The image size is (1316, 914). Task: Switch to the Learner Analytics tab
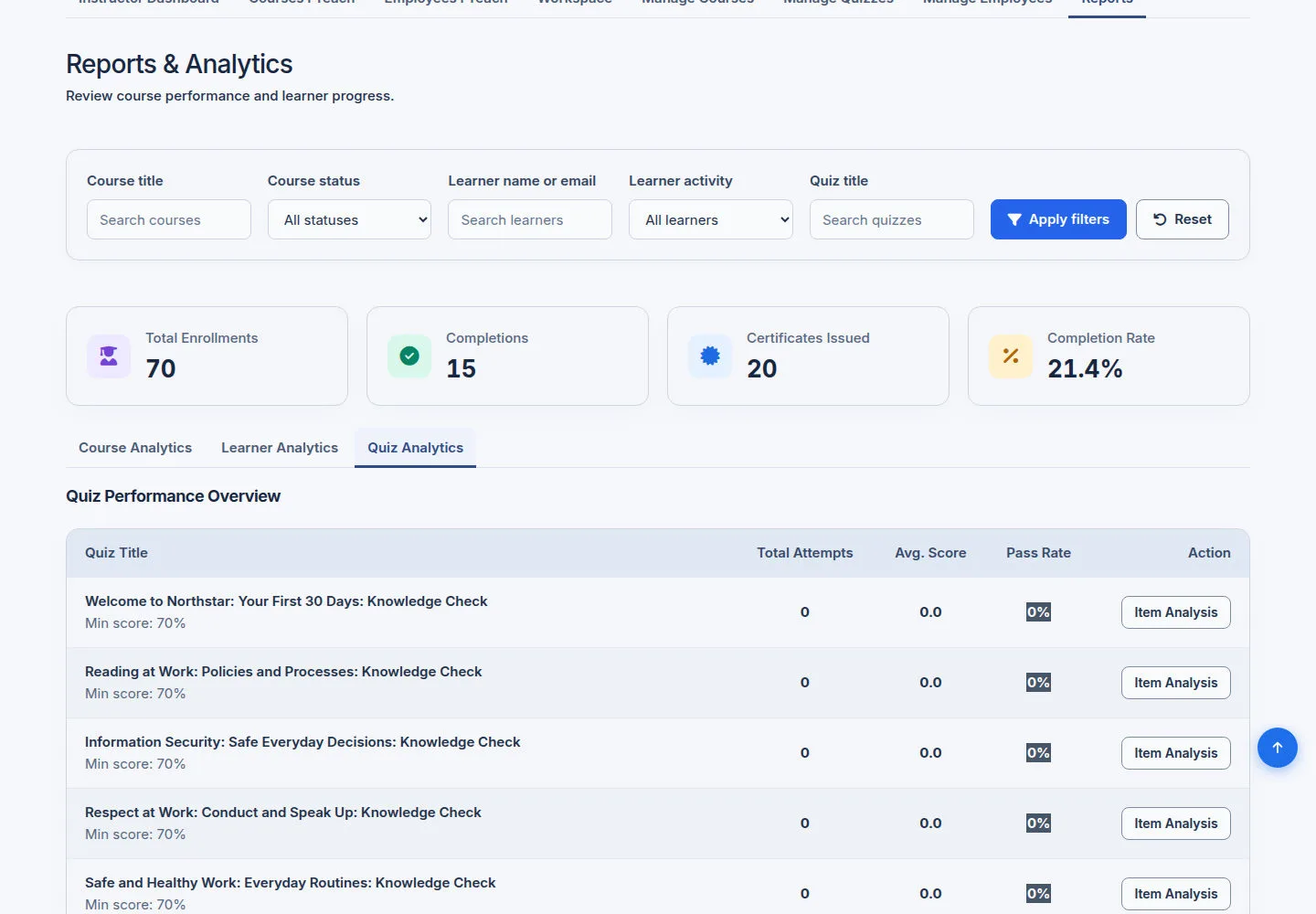(280, 448)
